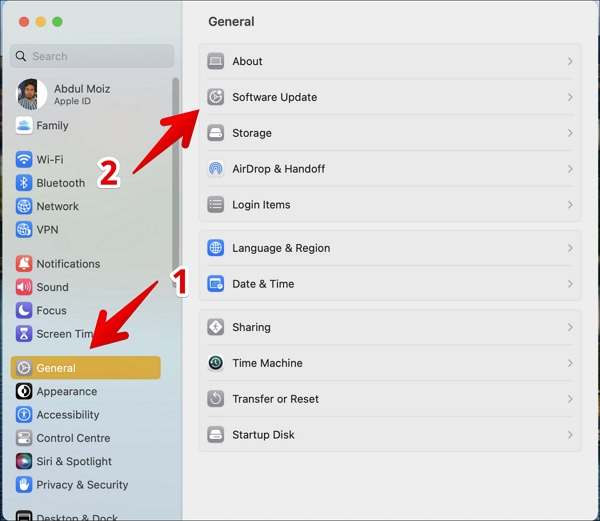This screenshot has height=521, width=600.
Task: Click the AirDrop & Handoff icon
Action: click(x=215, y=169)
